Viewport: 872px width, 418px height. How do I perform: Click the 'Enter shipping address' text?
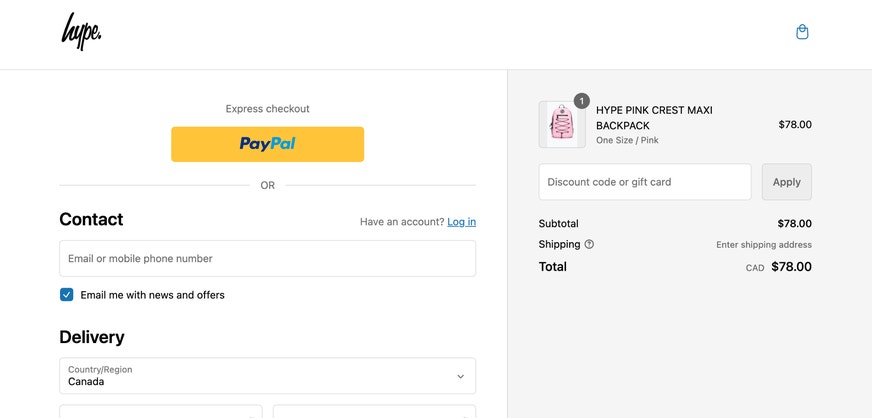click(764, 245)
